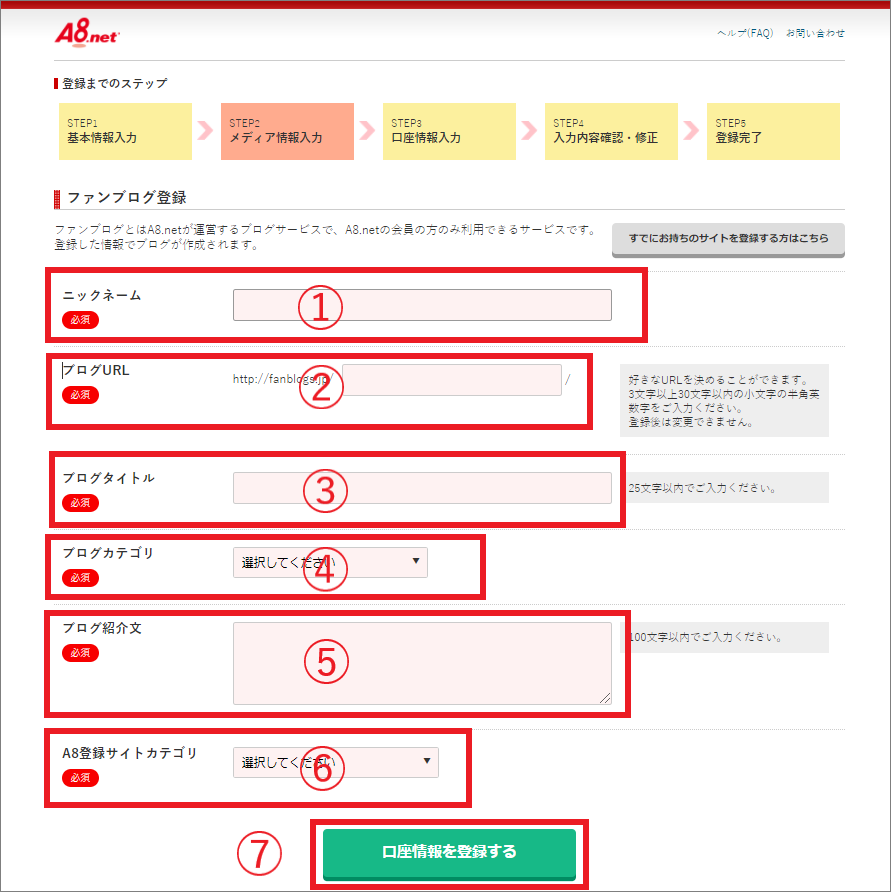Click the 必須 badge under ブログURL
Image resolution: width=891 pixels, height=892 pixels.
click(x=80, y=395)
